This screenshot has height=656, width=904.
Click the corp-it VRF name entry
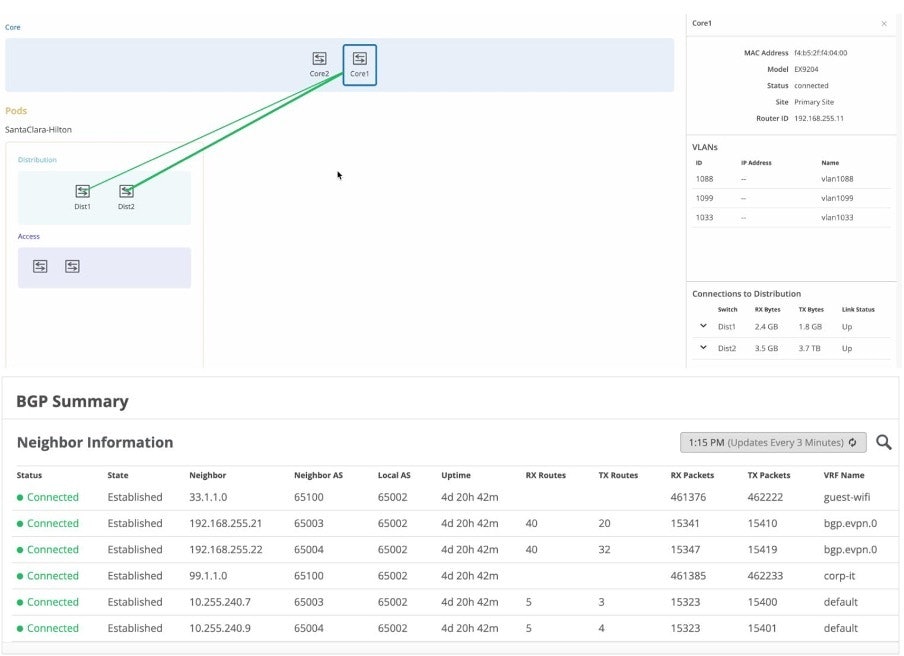click(x=841, y=576)
